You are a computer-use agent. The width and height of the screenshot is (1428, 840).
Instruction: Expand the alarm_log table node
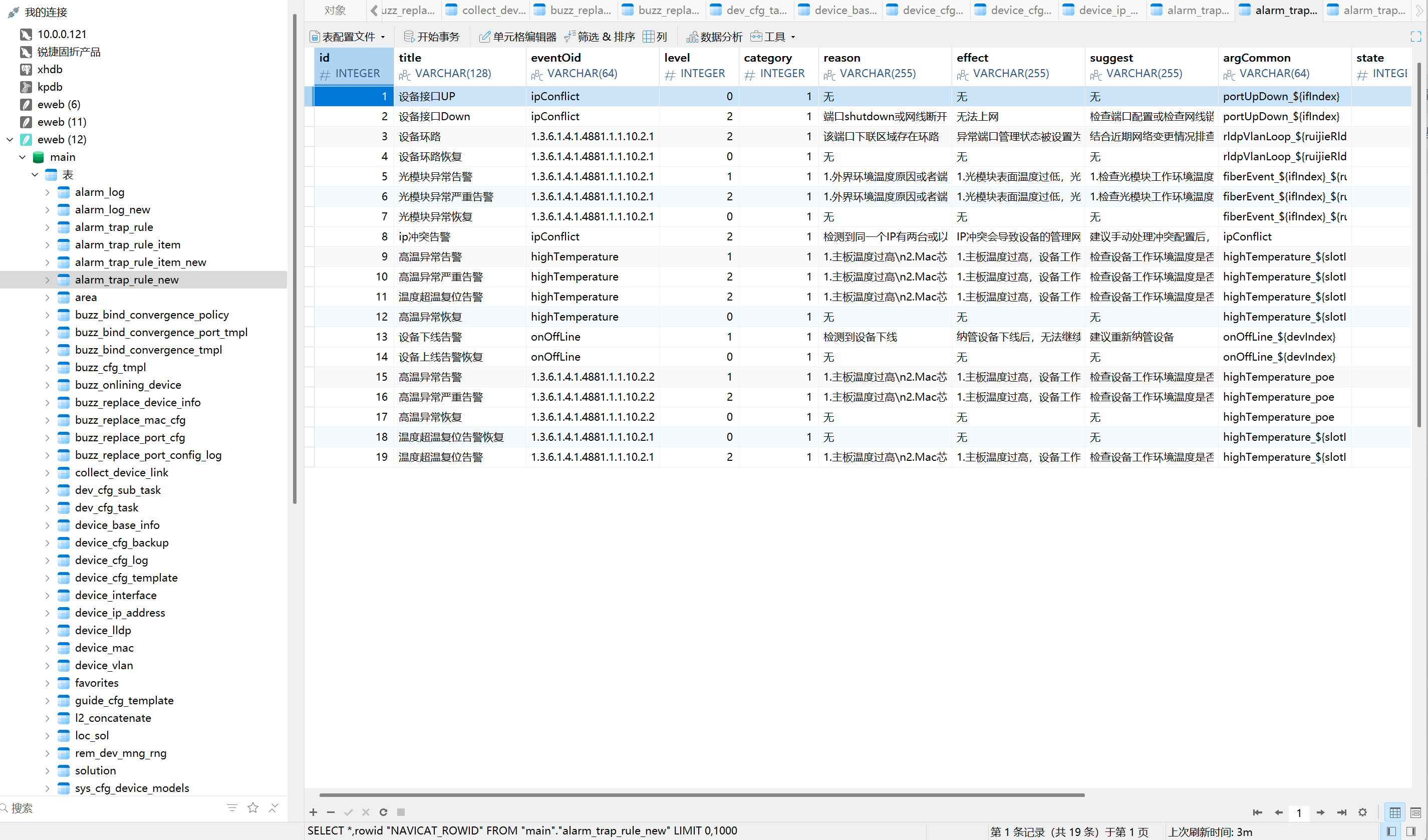coord(48,193)
